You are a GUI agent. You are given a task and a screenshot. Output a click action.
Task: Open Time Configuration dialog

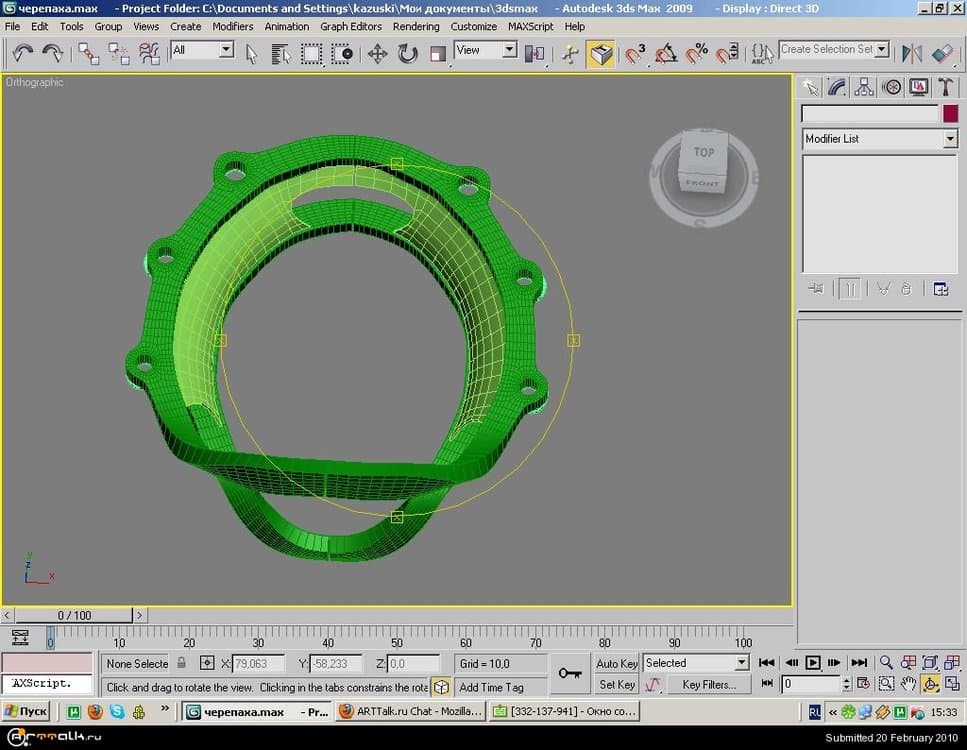tap(863, 683)
